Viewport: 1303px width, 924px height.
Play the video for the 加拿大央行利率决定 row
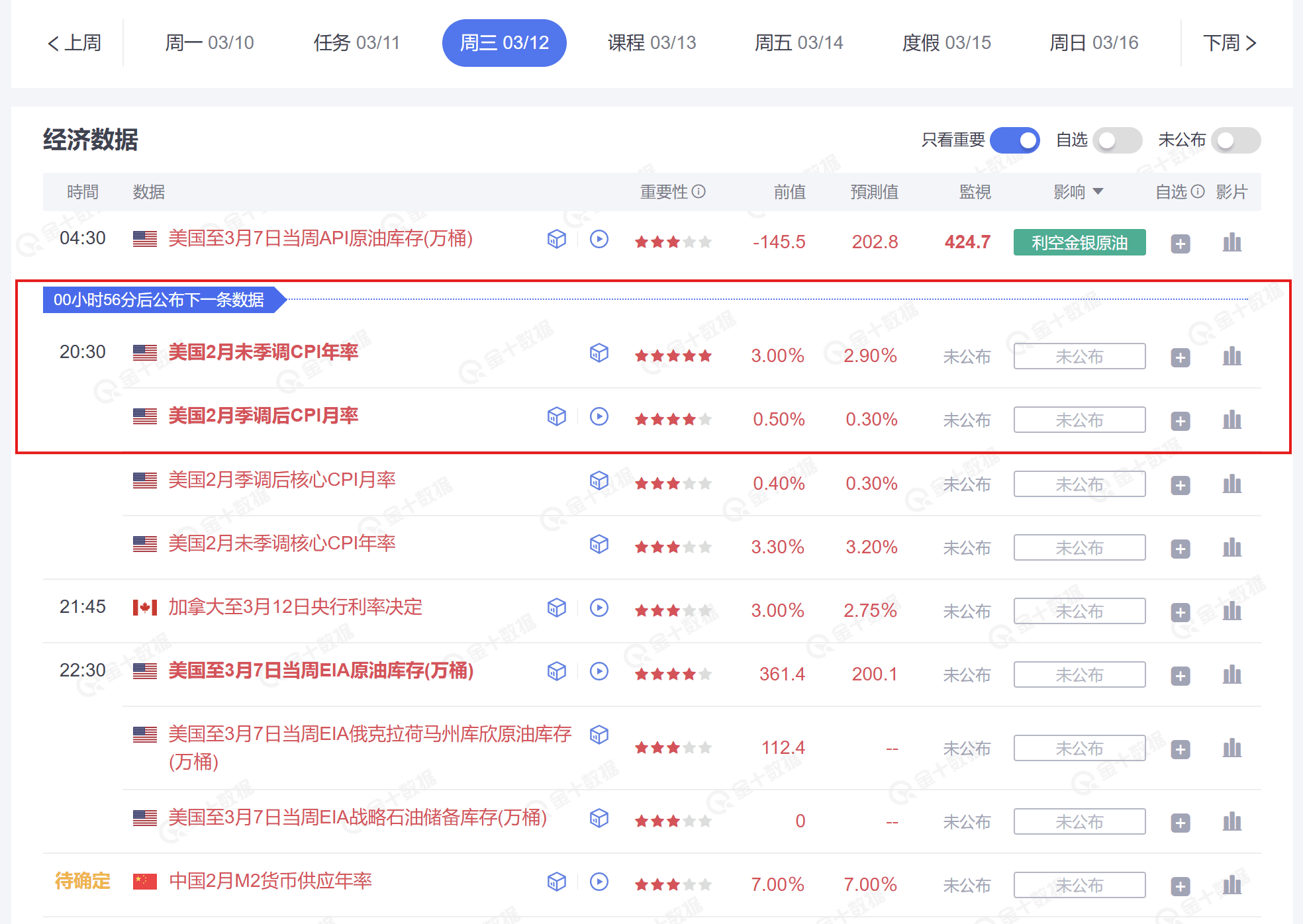(599, 608)
